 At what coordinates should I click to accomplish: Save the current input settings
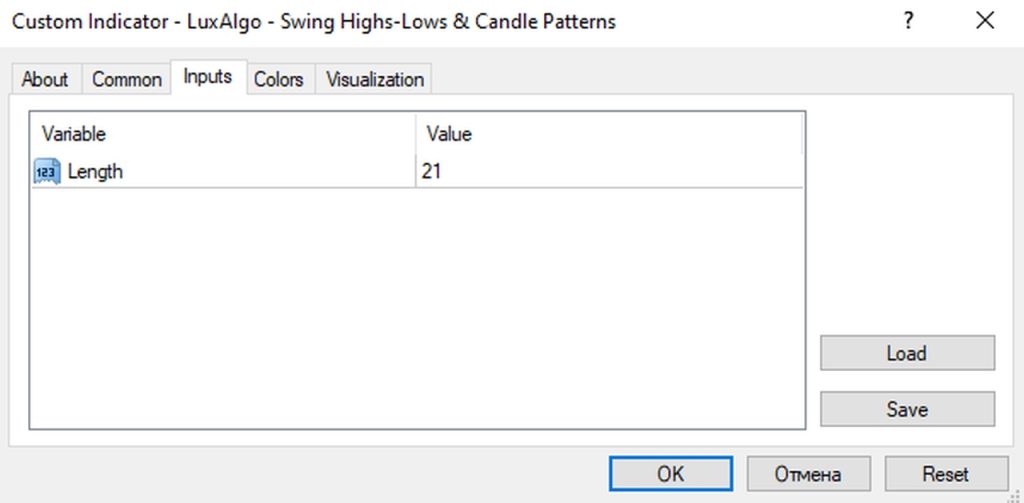pos(907,409)
